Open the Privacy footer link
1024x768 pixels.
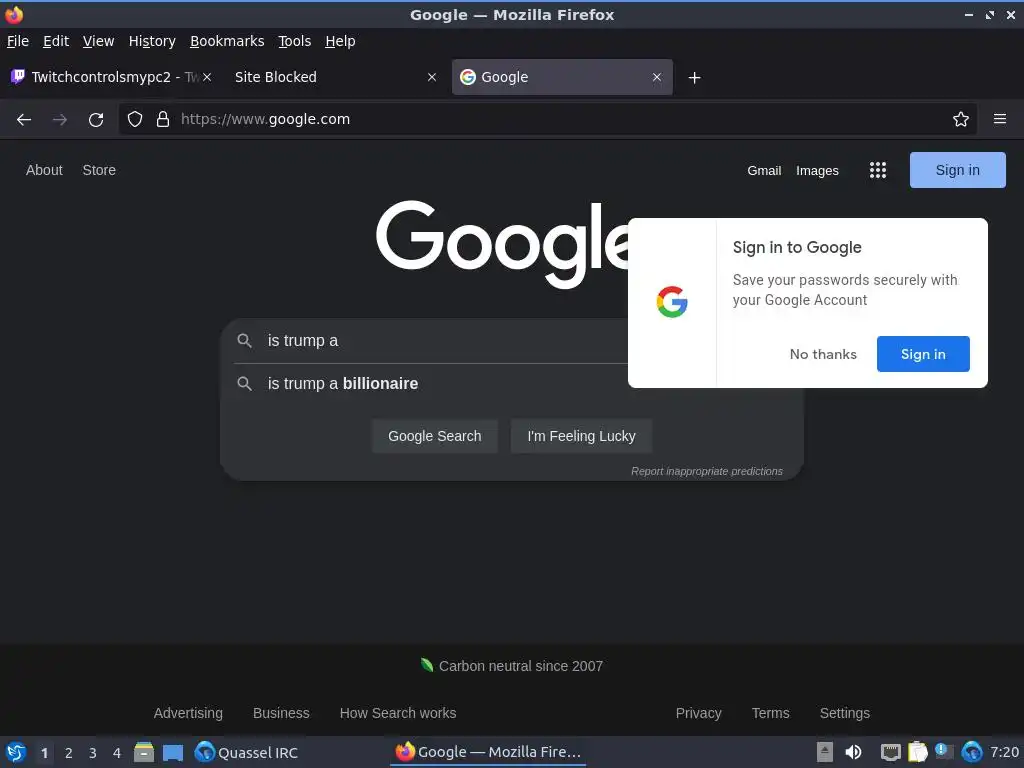tap(698, 713)
